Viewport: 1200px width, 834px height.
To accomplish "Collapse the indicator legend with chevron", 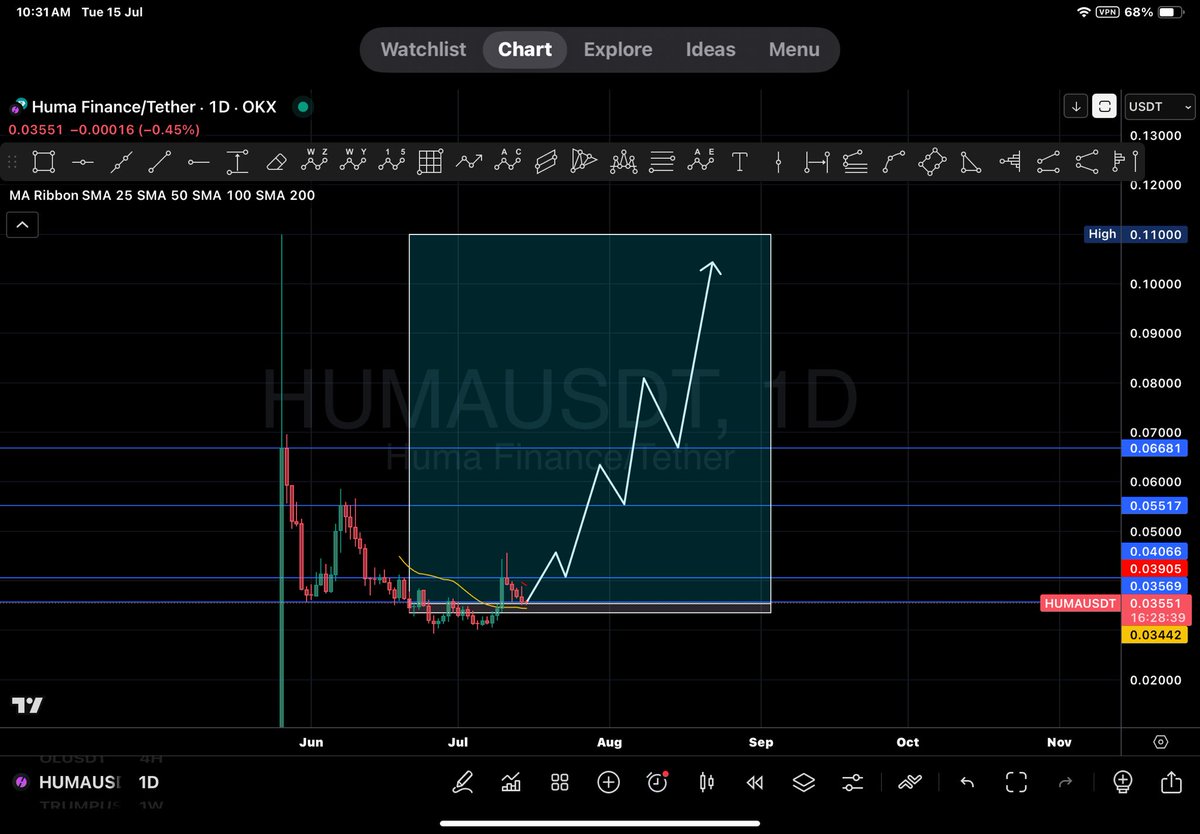I will [x=22, y=226].
